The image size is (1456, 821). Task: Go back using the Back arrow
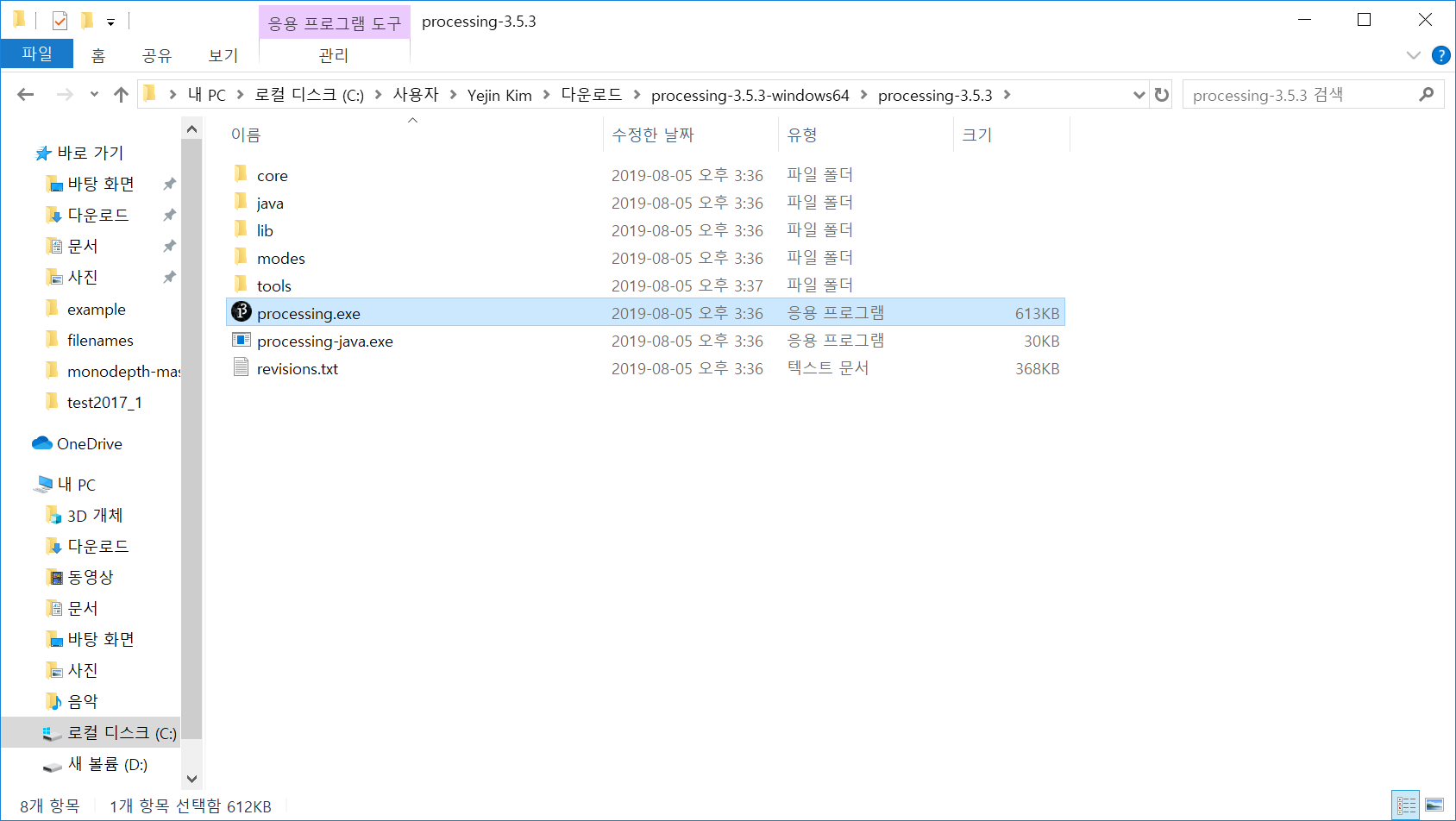(x=26, y=95)
